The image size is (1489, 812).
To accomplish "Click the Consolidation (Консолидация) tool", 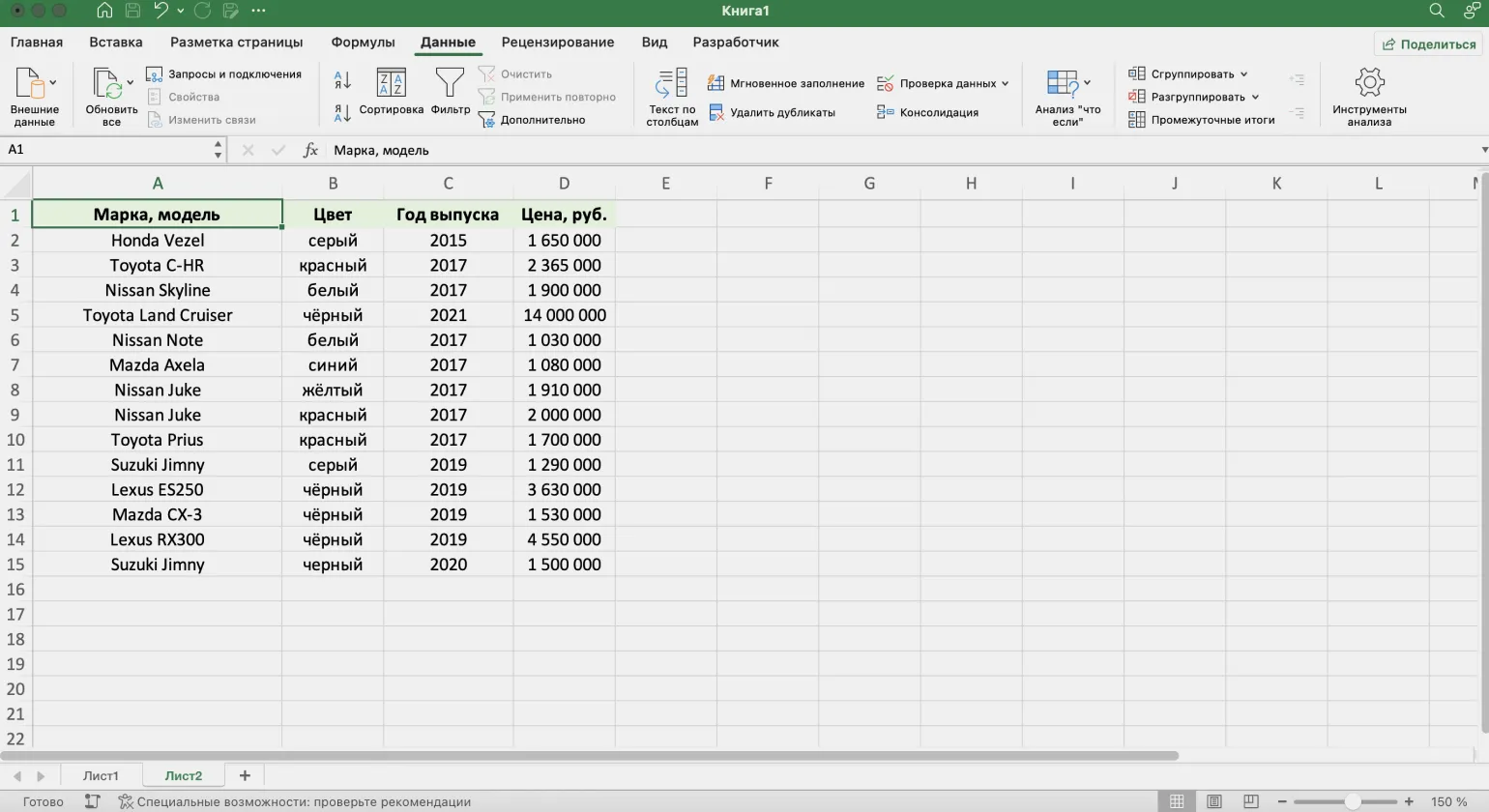I will [x=928, y=112].
